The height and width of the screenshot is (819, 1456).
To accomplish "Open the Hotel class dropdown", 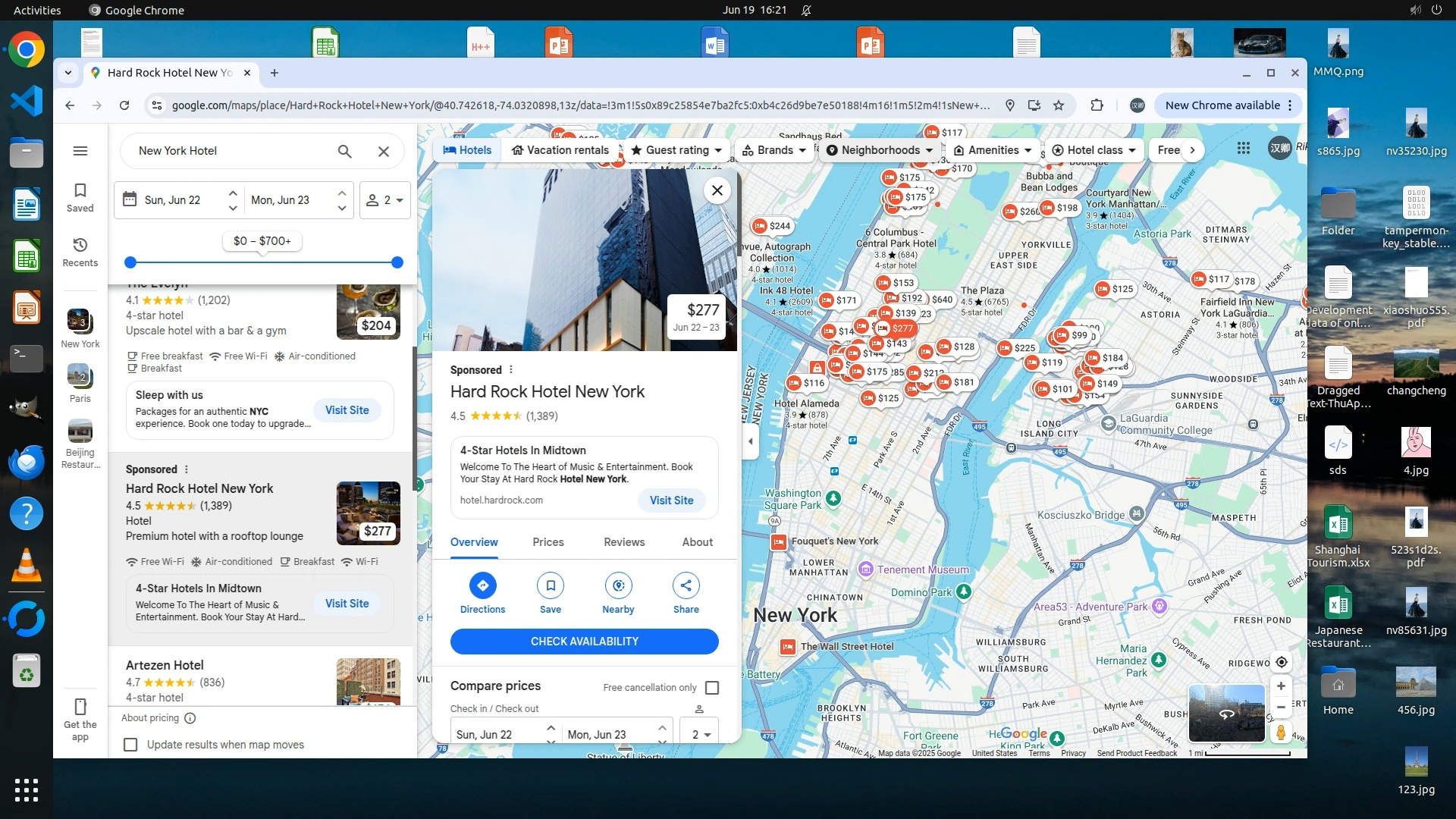I will [1094, 150].
